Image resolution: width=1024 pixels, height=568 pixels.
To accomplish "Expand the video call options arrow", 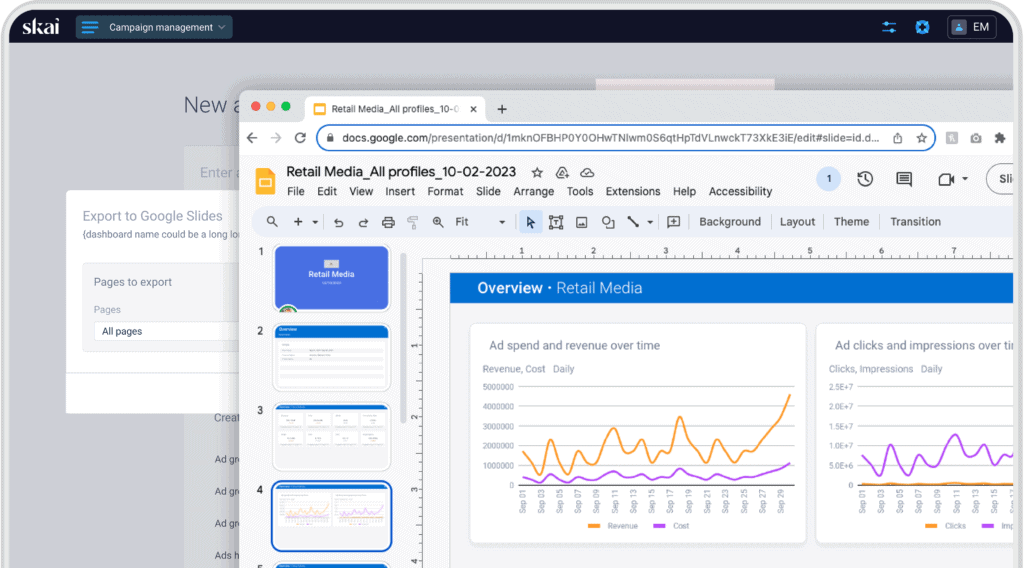I will pos(965,179).
